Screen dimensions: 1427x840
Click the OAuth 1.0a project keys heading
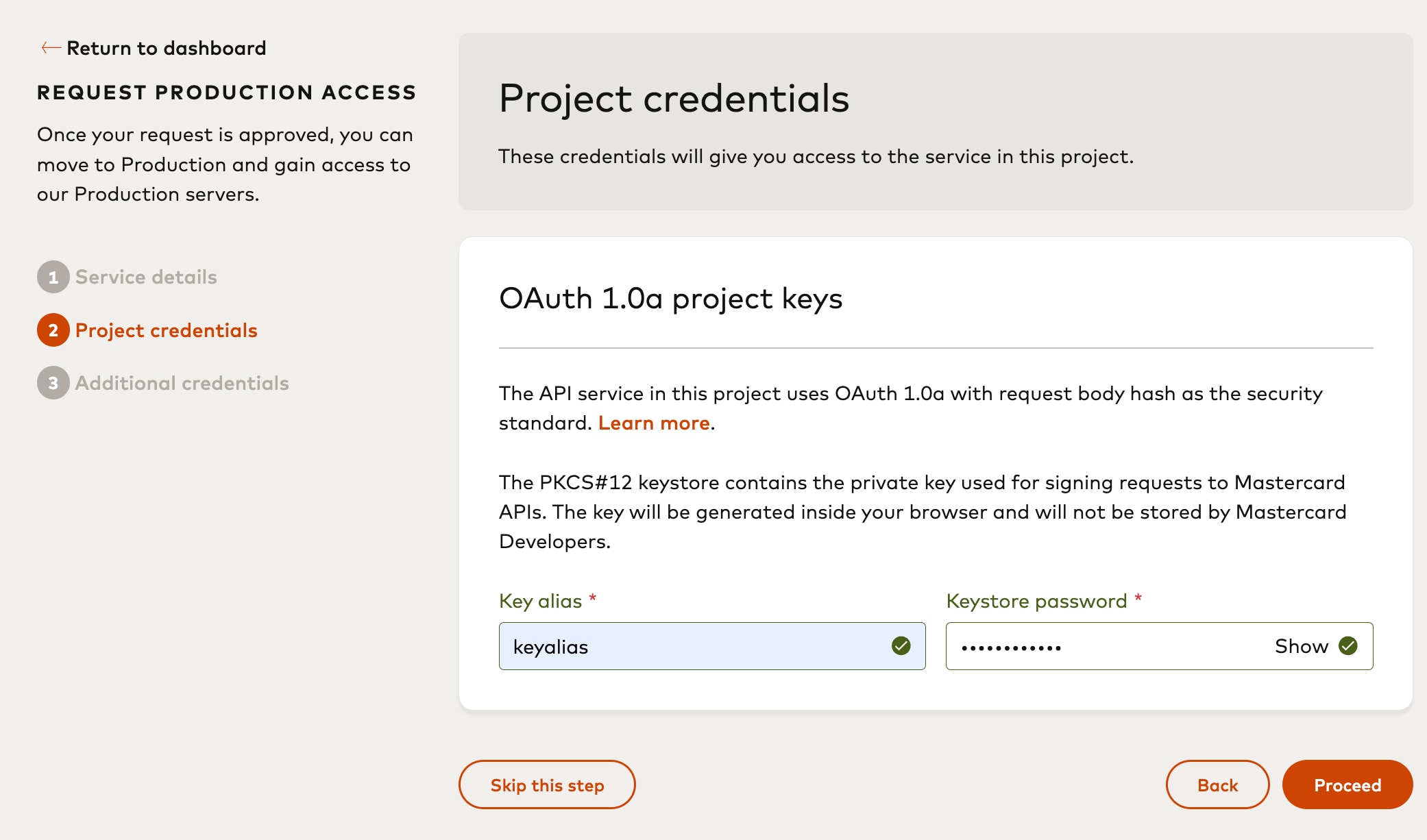click(x=670, y=299)
